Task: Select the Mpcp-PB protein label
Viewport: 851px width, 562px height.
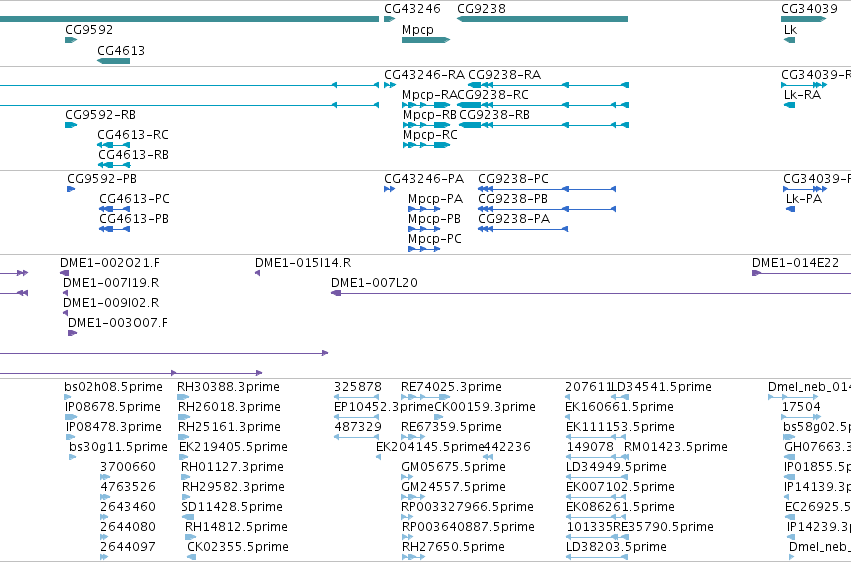Action: click(434, 219)
